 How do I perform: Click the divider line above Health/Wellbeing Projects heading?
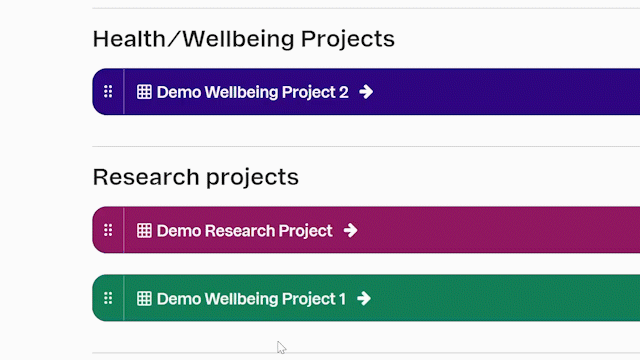pos(366,8)
